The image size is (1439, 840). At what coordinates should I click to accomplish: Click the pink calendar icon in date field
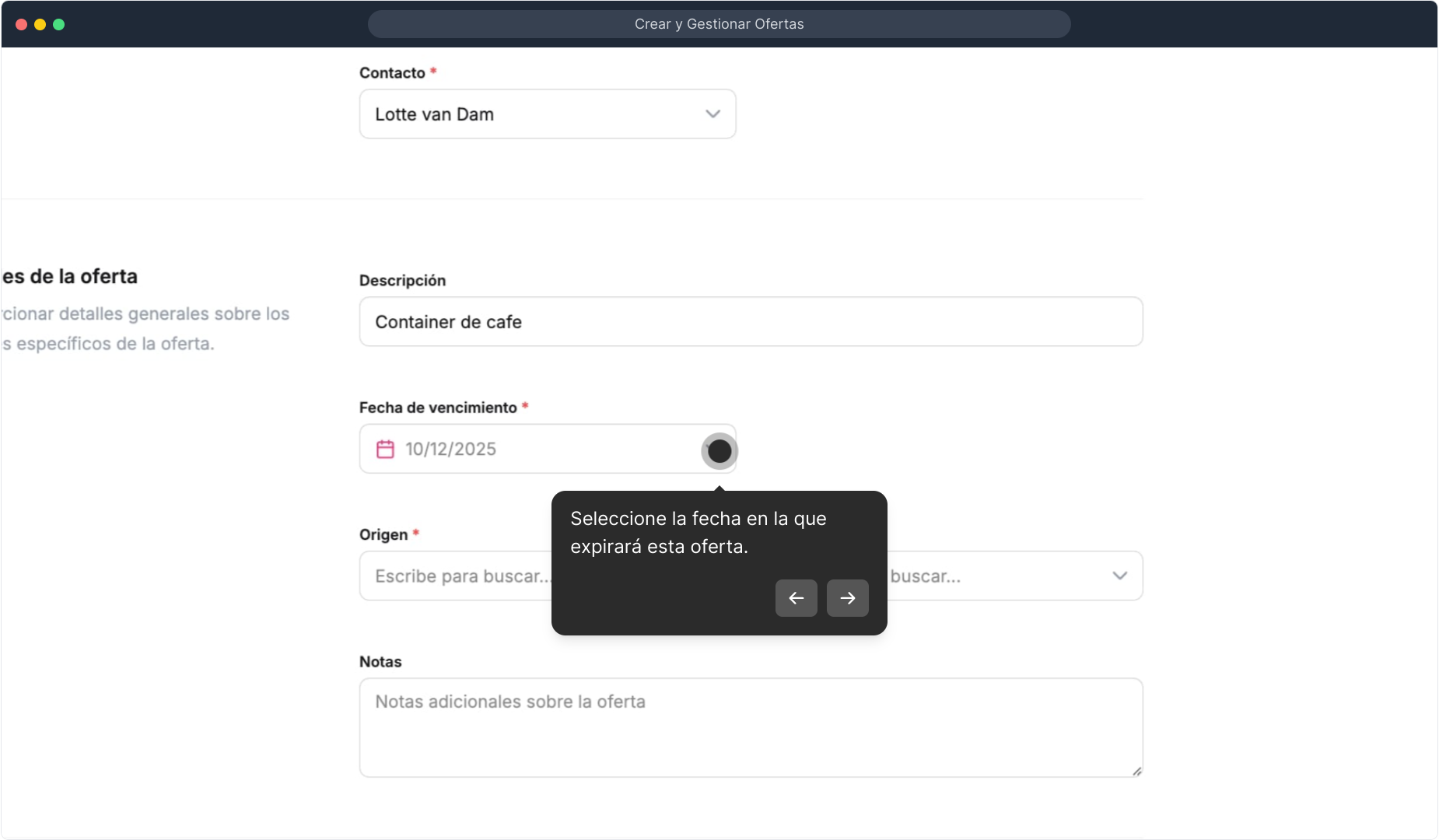(385, 450)
